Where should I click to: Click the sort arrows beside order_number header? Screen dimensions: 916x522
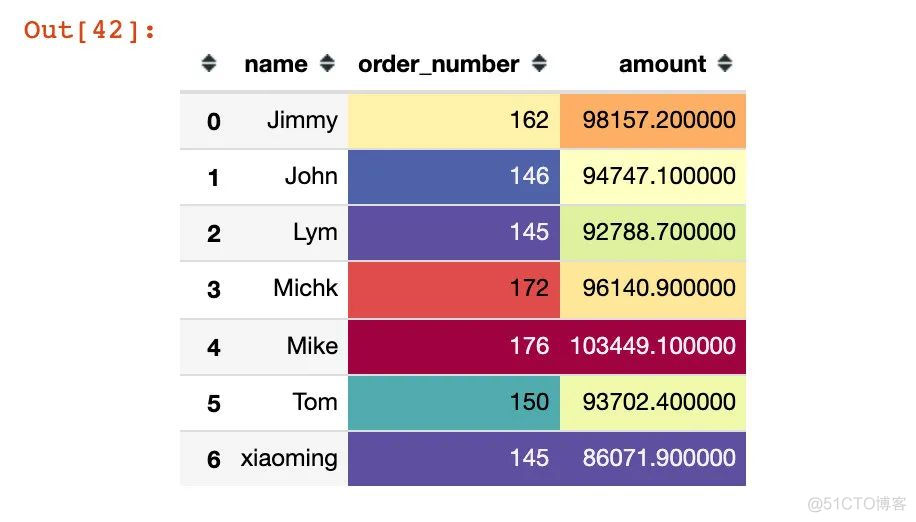[x=539, y=63]
